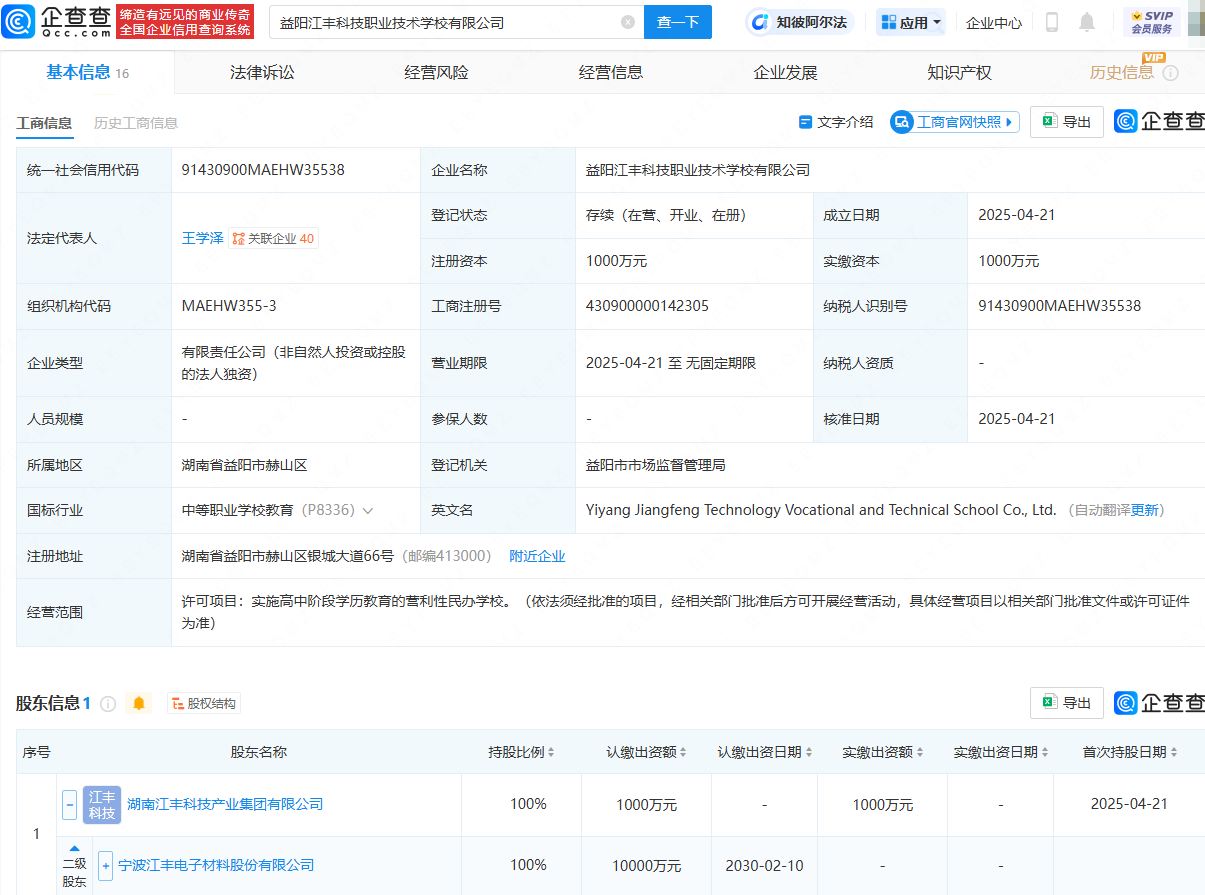Click 更新 next to the auto-translated English name
This screenshot has height=895, width=1205.
tap(1145, 510)
